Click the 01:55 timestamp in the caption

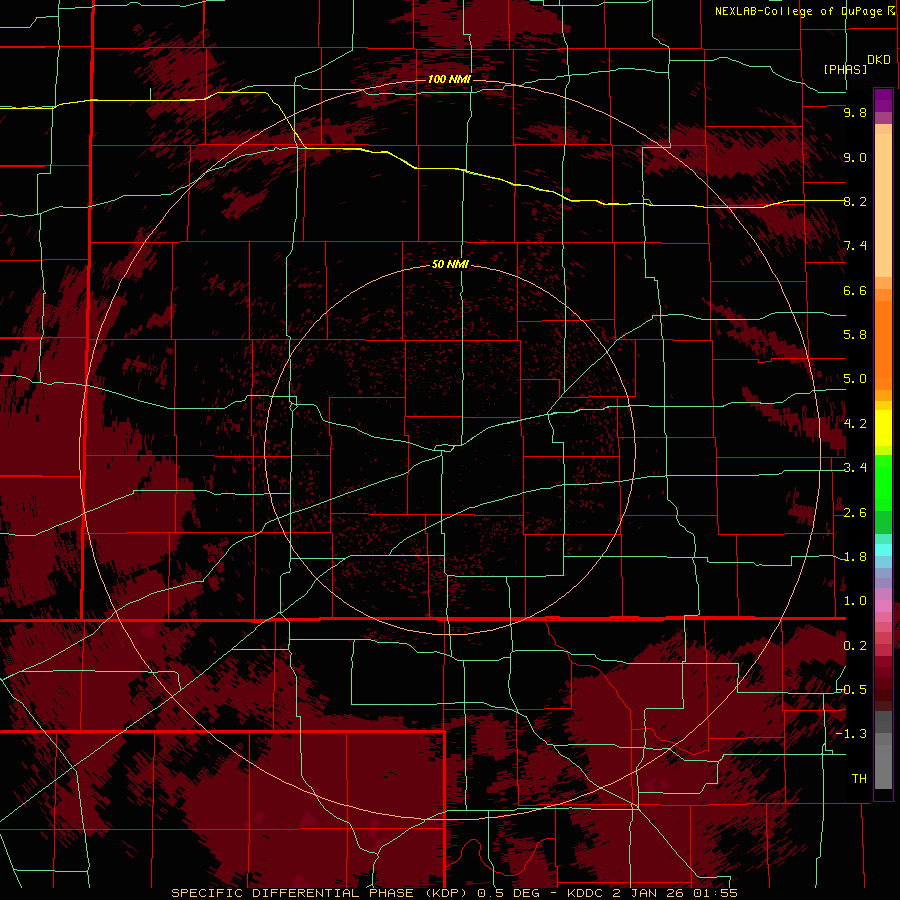[717, 893]
